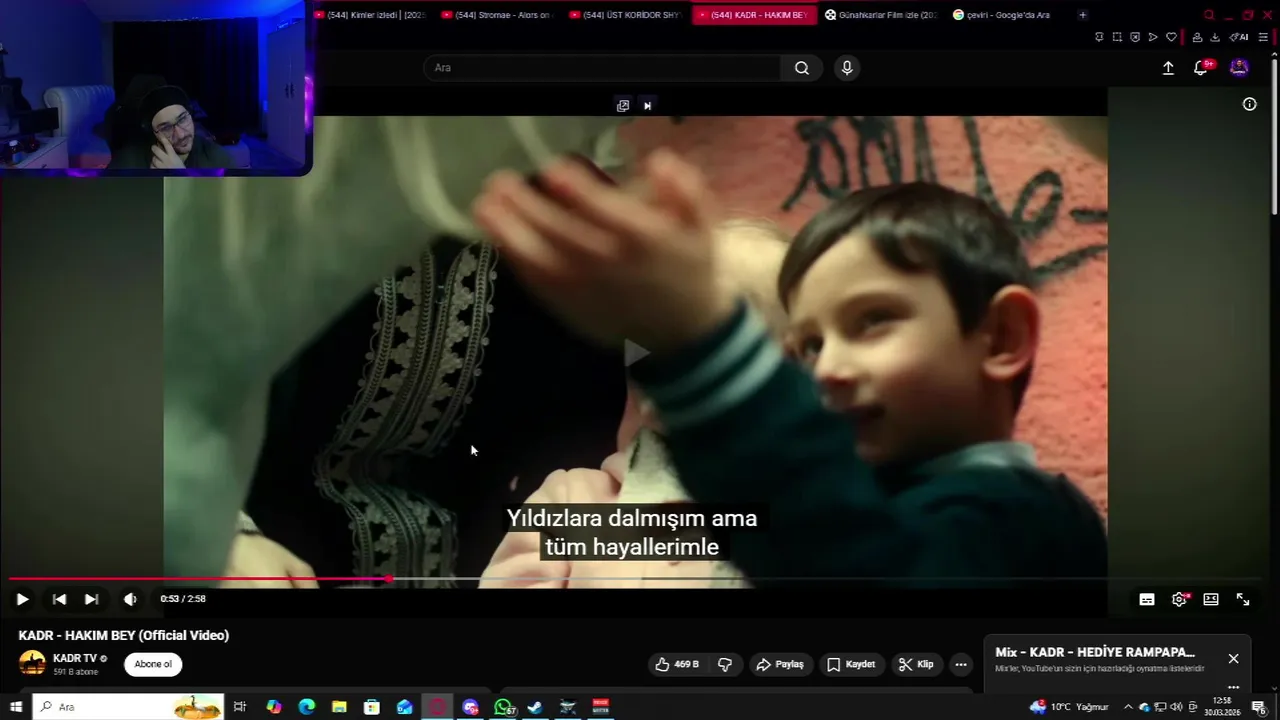Click the browser pinboard icon
The width and height of the screenshot is (1280, 720).
[x=1099, y=37]
